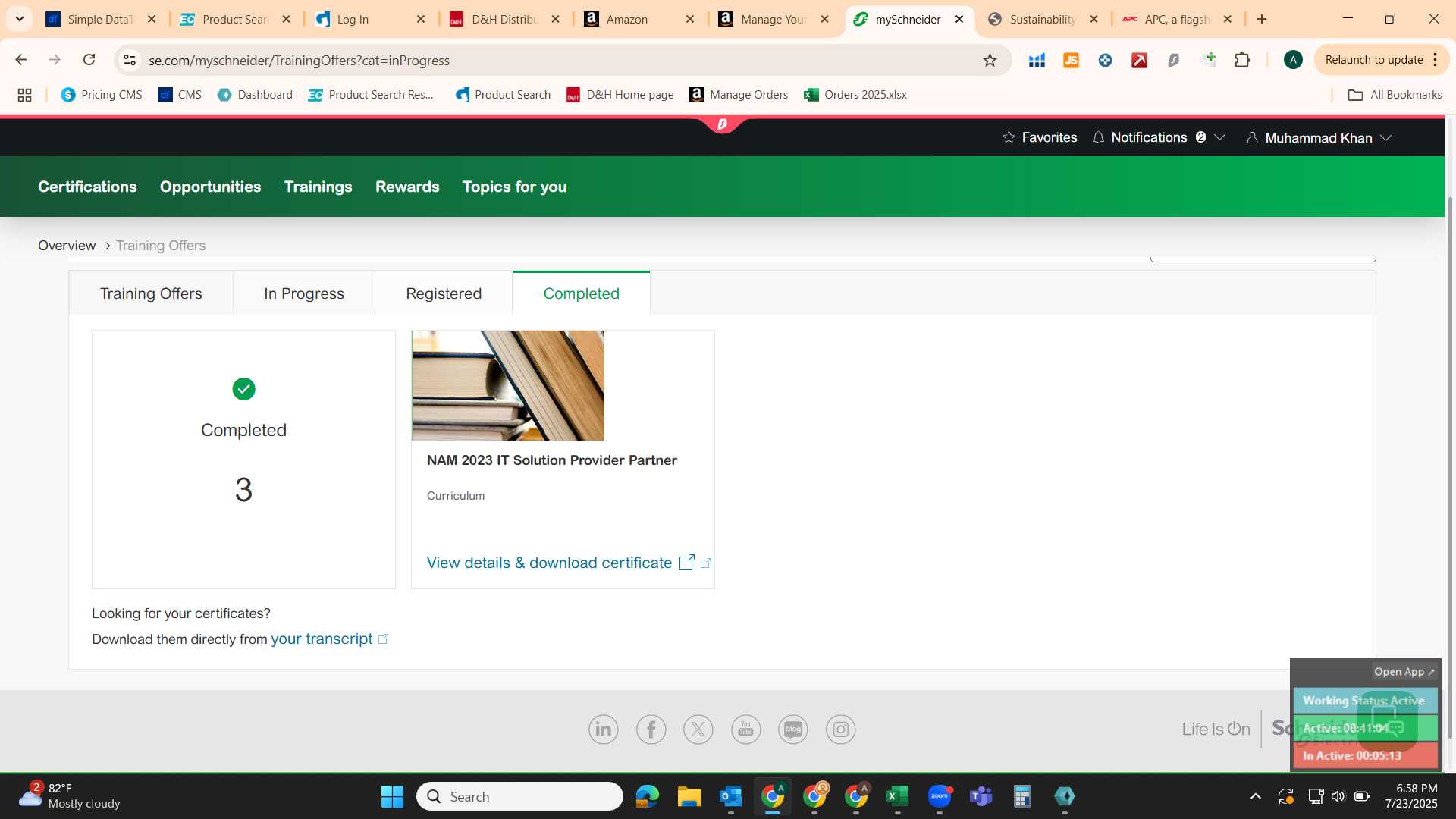
Task: Open Instagram icon in footer
Action: (840, 730)
